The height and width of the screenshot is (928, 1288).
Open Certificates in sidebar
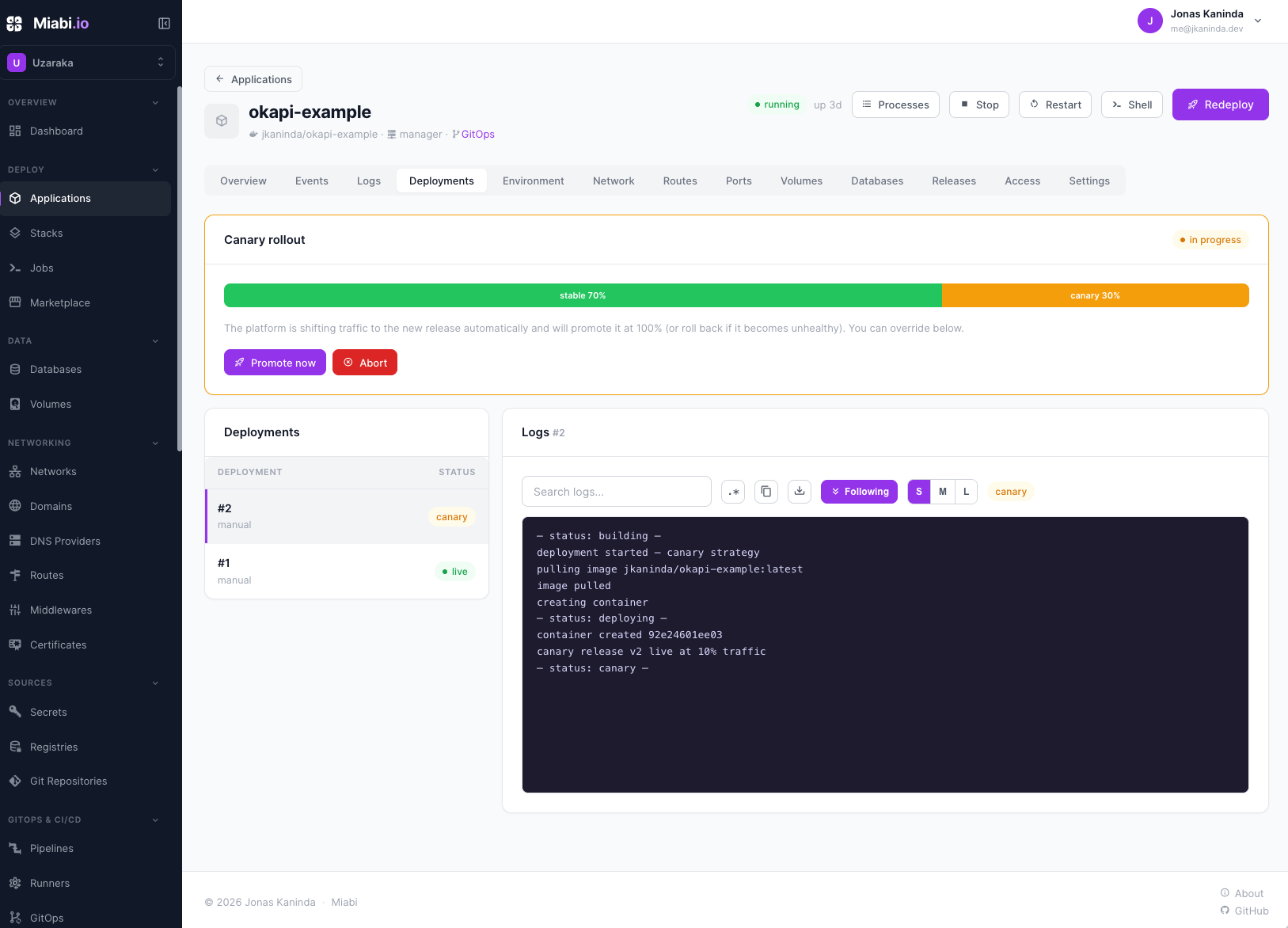[x=85, y=645]
